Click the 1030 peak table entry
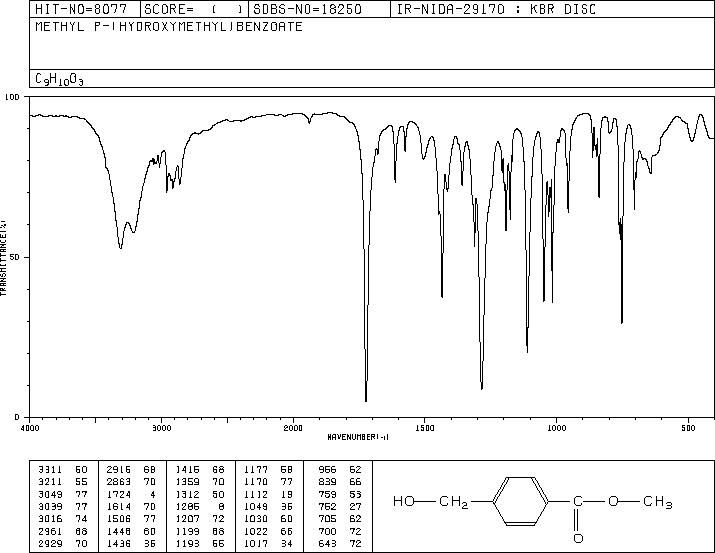This screenshot has height=553, width=715. 256,519
